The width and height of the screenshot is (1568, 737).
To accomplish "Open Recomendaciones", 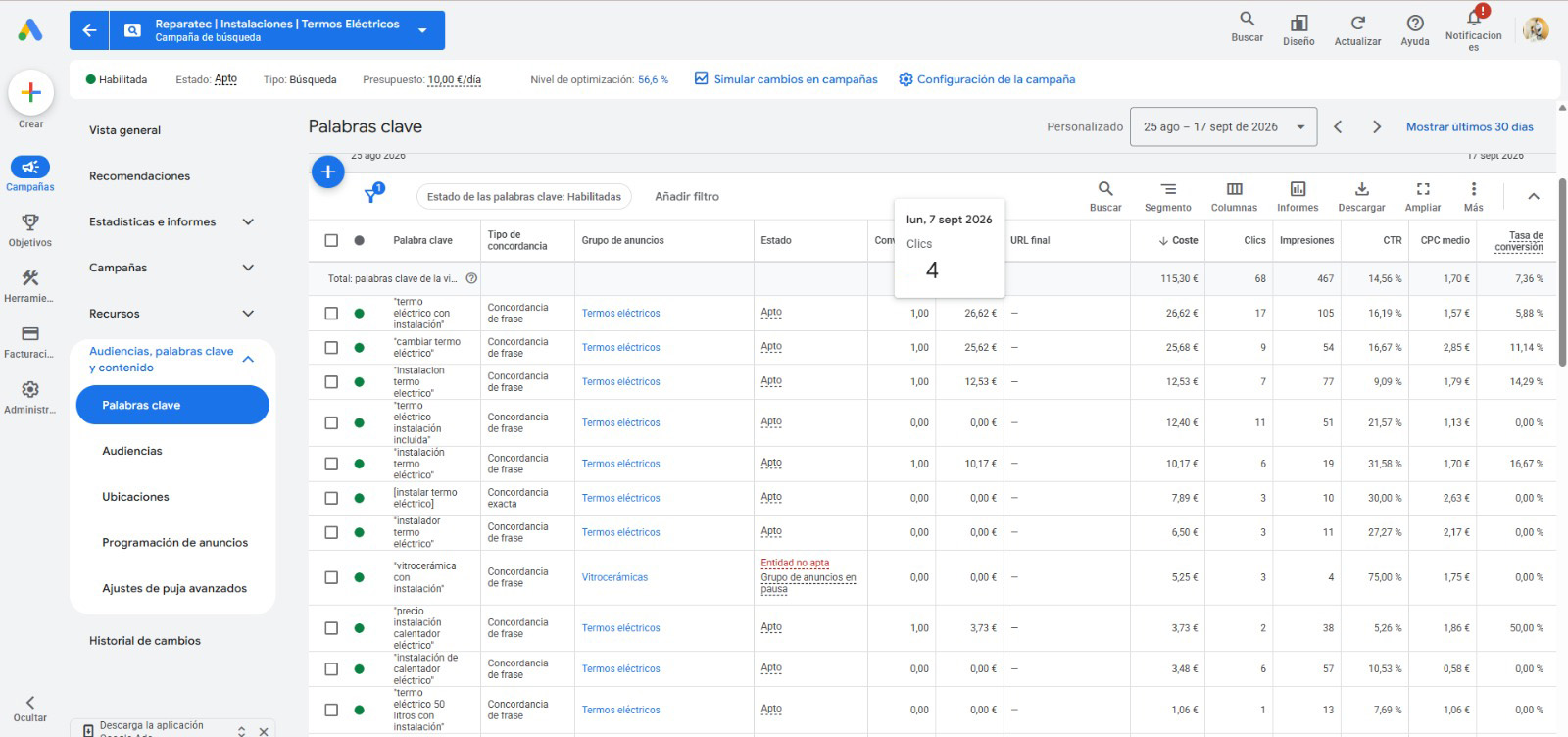I will coord(139,176).
